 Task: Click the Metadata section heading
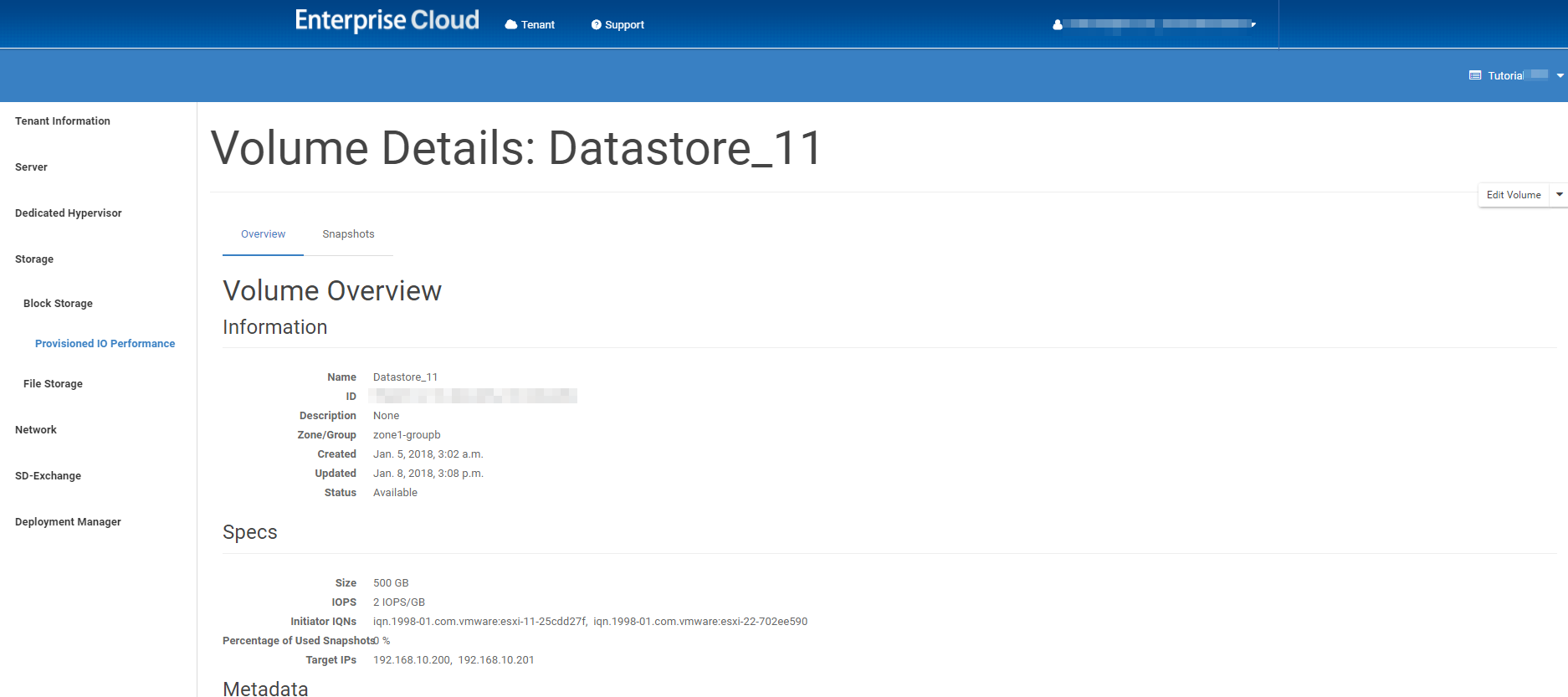point(265,689)
